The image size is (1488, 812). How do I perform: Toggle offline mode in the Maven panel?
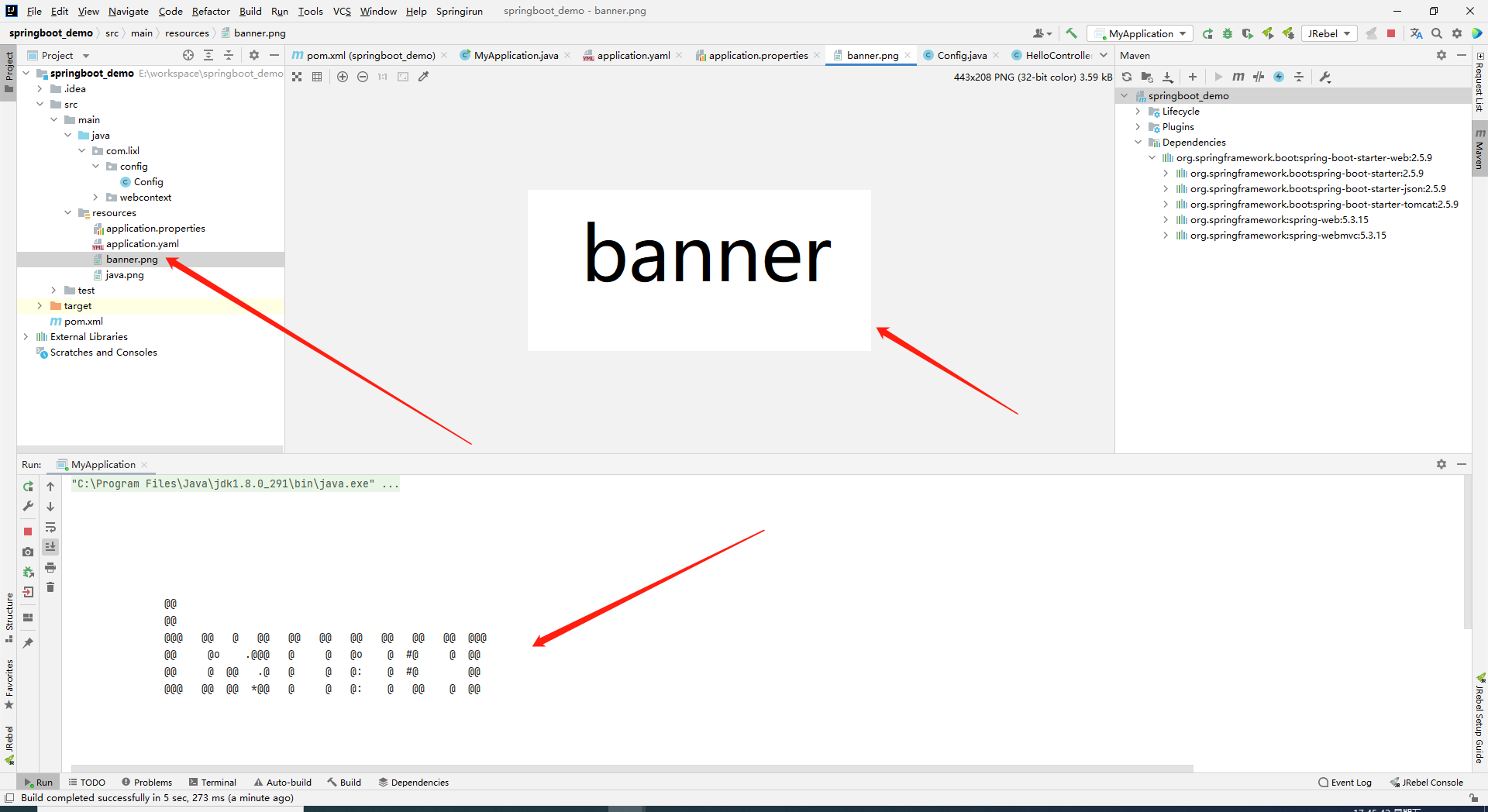tap(1278, 77)
